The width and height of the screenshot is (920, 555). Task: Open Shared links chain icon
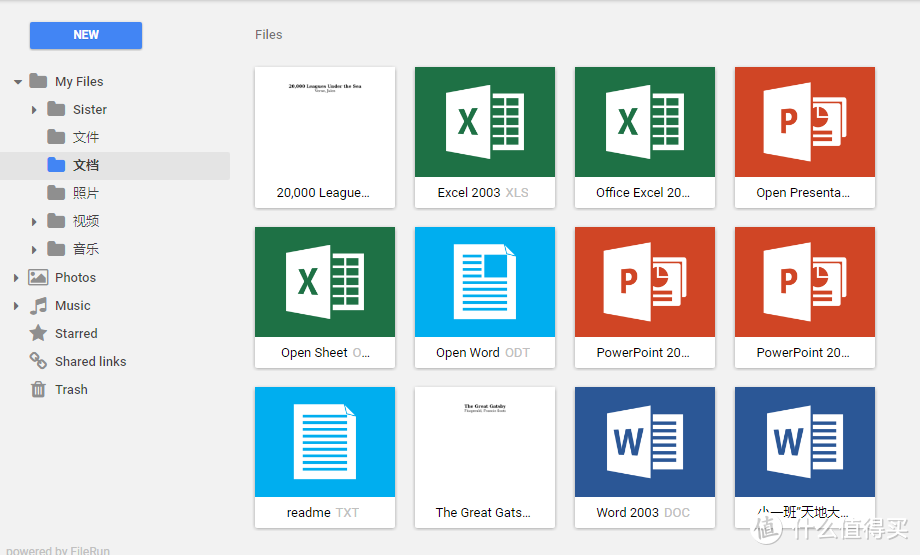point(38,361)
